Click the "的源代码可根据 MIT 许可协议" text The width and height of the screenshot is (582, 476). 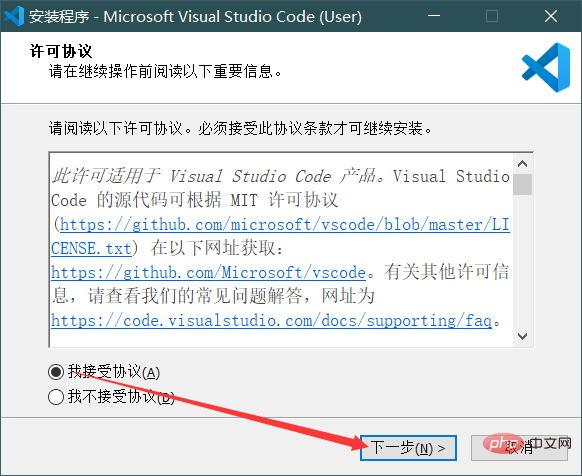tap(218, 200)
